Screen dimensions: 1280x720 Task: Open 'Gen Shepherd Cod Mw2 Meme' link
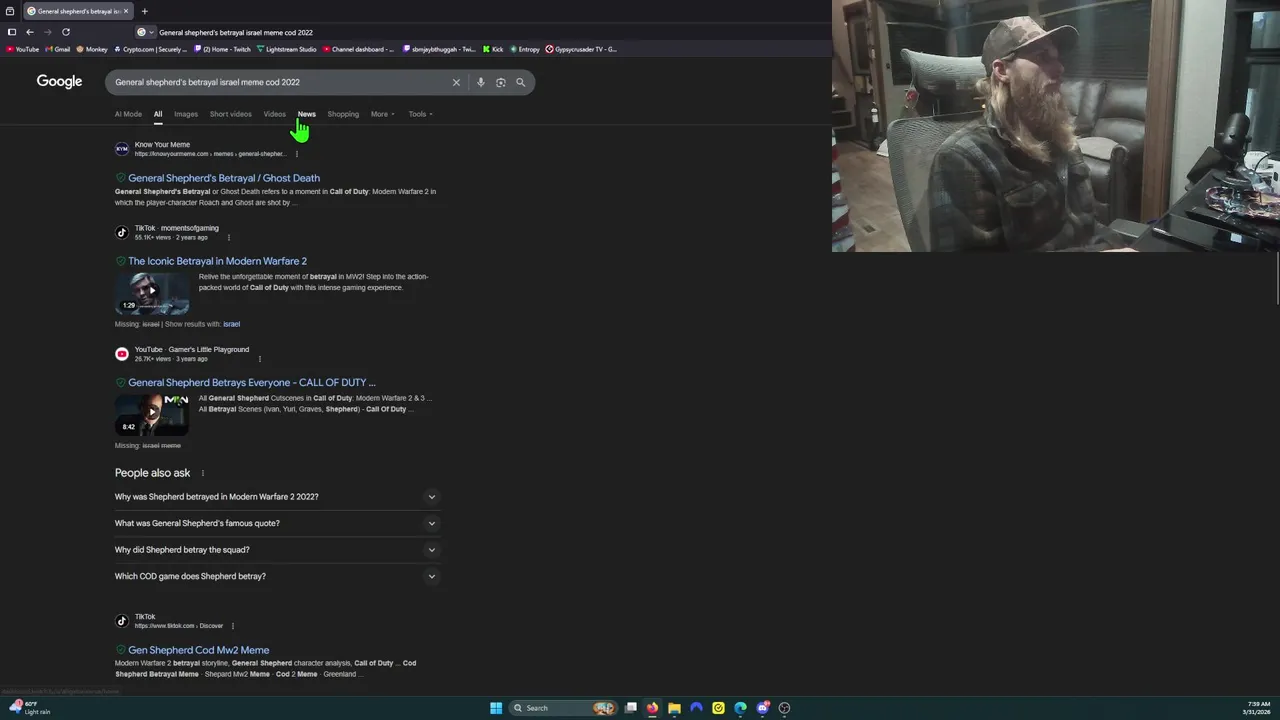[x=198, y=650]
